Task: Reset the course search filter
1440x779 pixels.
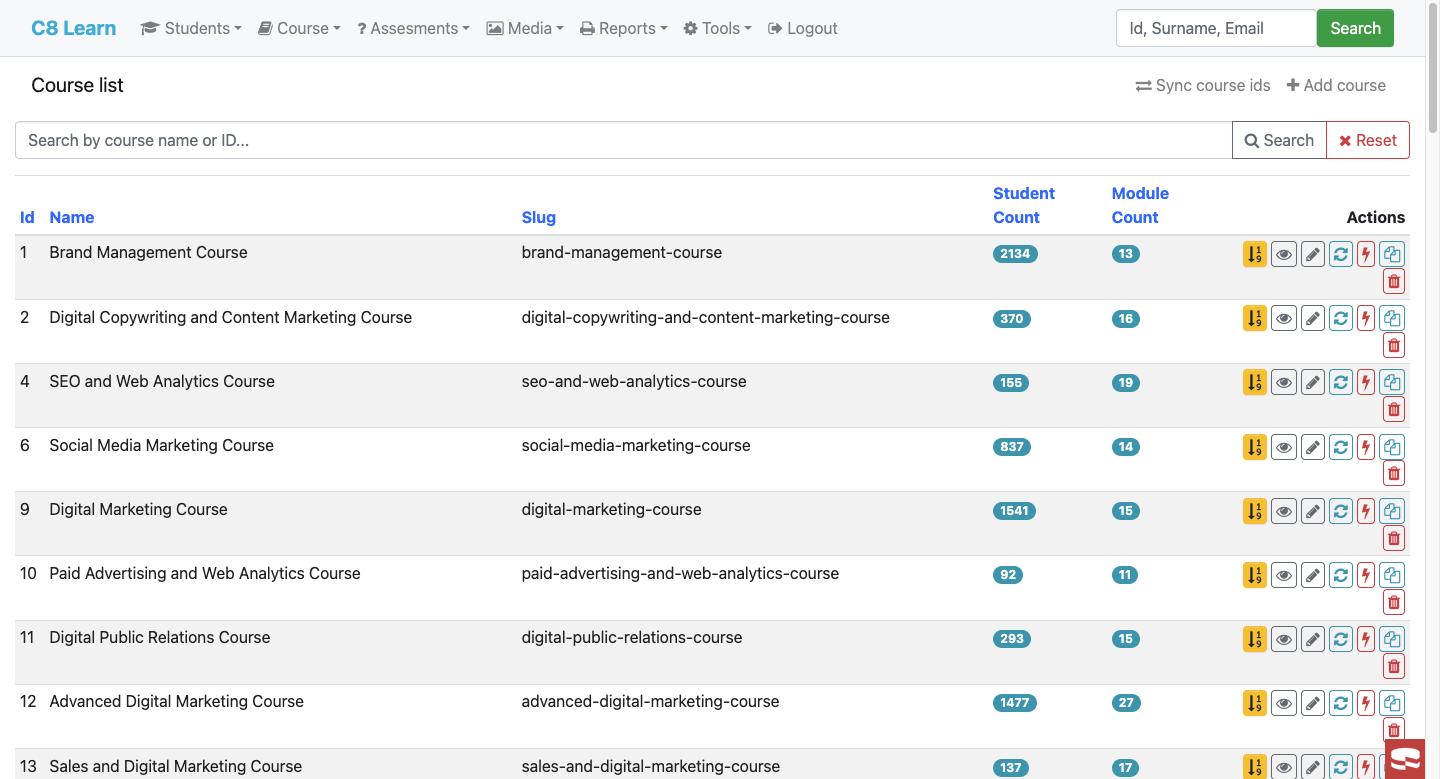Action: (1368, 140)
